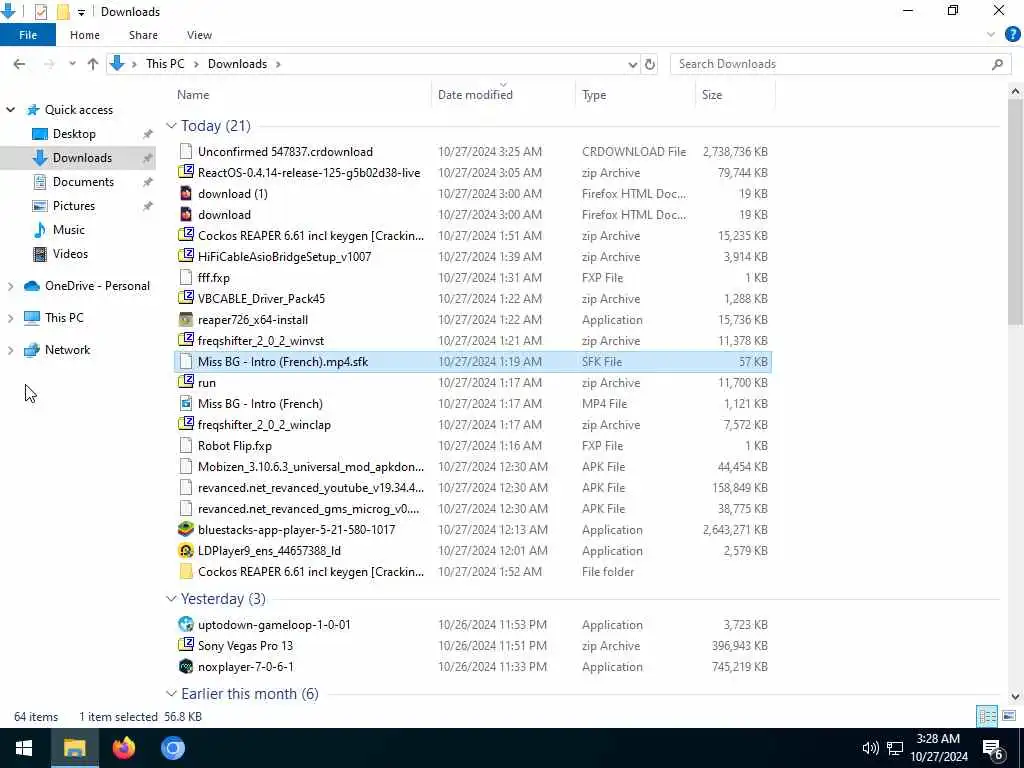The image size is (1024, 768).
Task: Open Customize Quick Access Toolbar dropdown
Action: (81, 12)
